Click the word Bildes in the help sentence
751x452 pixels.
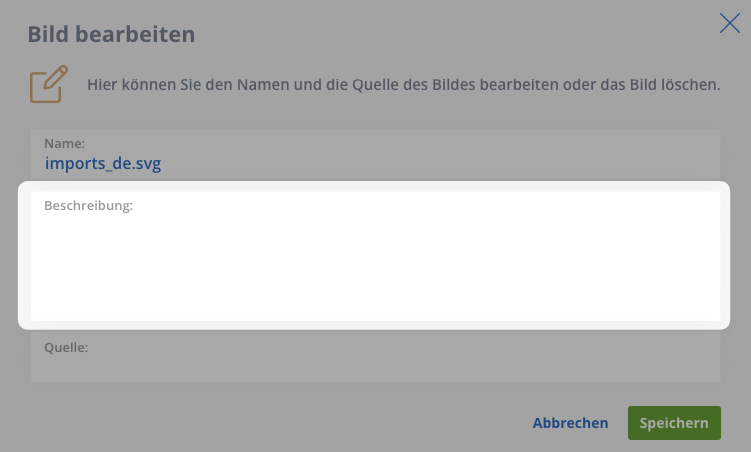[453, 84]
